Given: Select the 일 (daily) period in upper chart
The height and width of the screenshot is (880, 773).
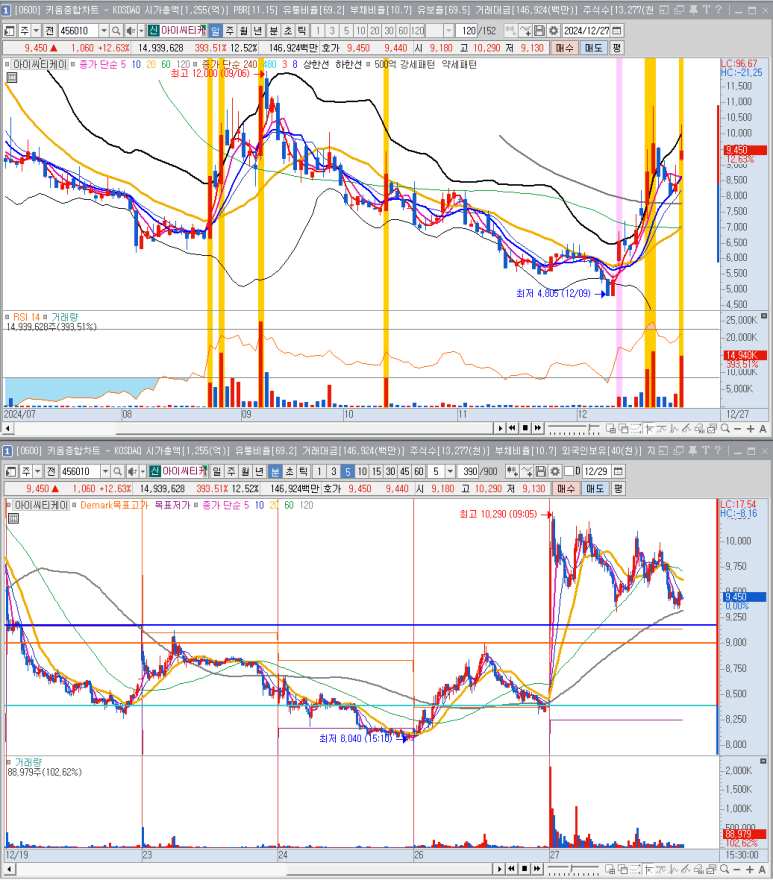Looking at the screenshot, I should click(x=215, y=31).
